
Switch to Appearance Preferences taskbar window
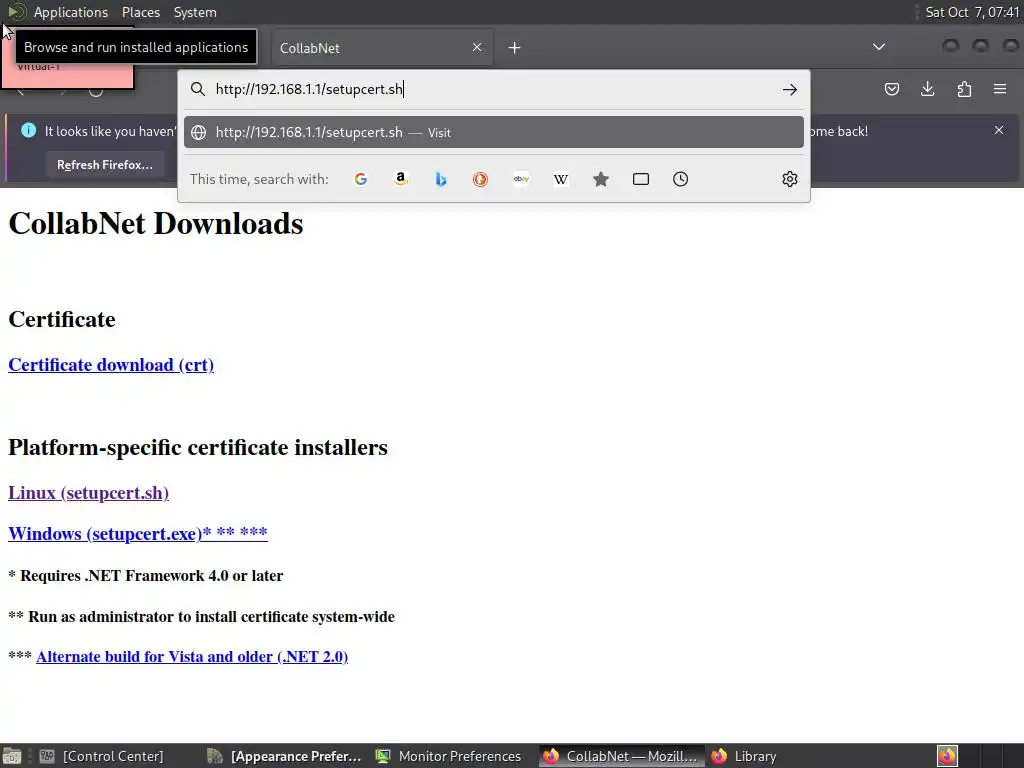click(x=284, y=756)
